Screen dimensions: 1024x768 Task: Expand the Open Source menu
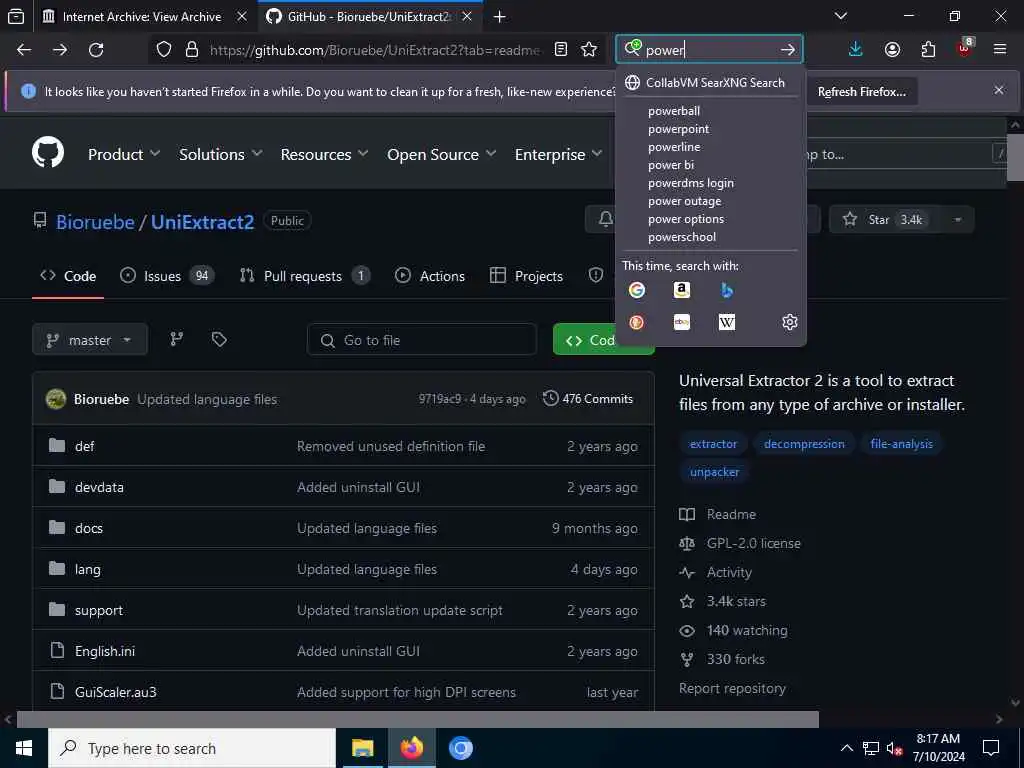click(x=441, y=155)
